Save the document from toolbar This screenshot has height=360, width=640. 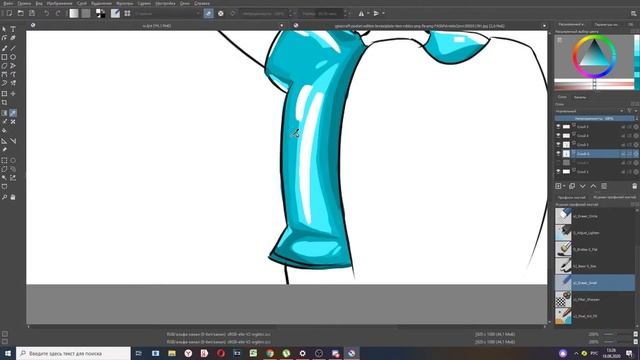click(32, 13)
